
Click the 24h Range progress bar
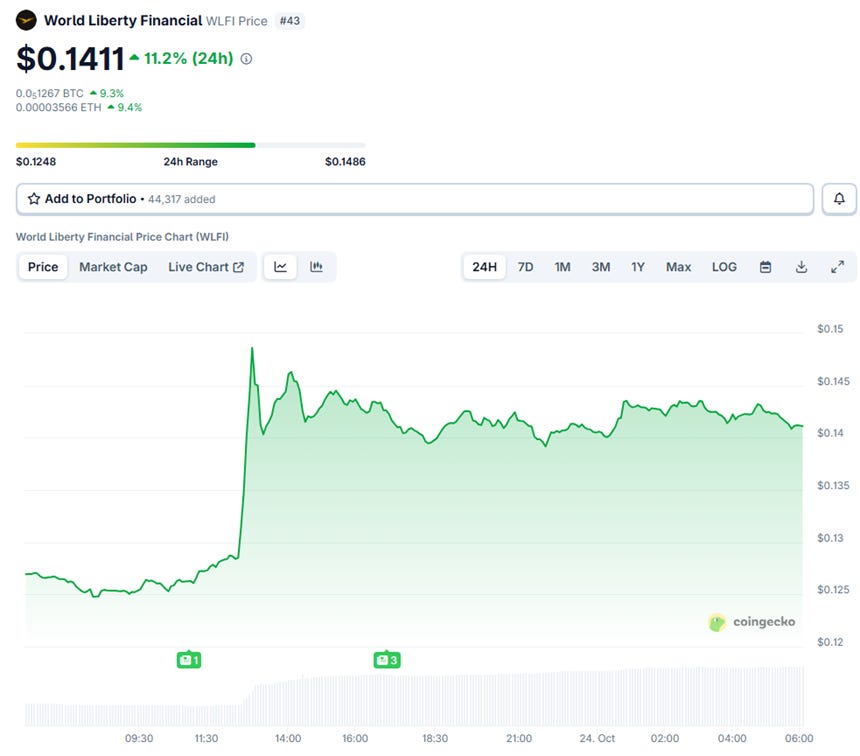click(190, 145)
